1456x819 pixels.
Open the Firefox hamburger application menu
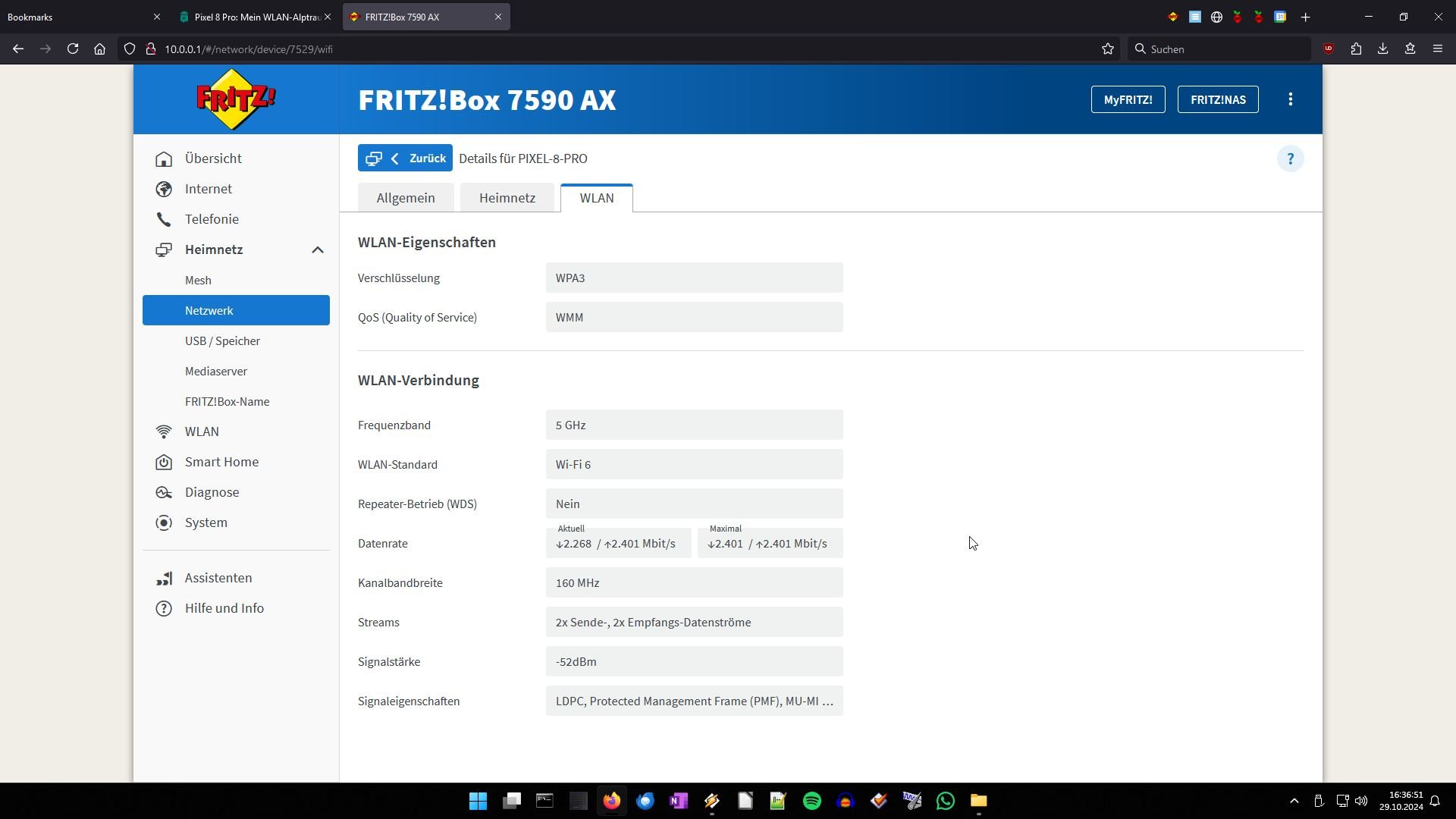click(x=1437, y=49)
